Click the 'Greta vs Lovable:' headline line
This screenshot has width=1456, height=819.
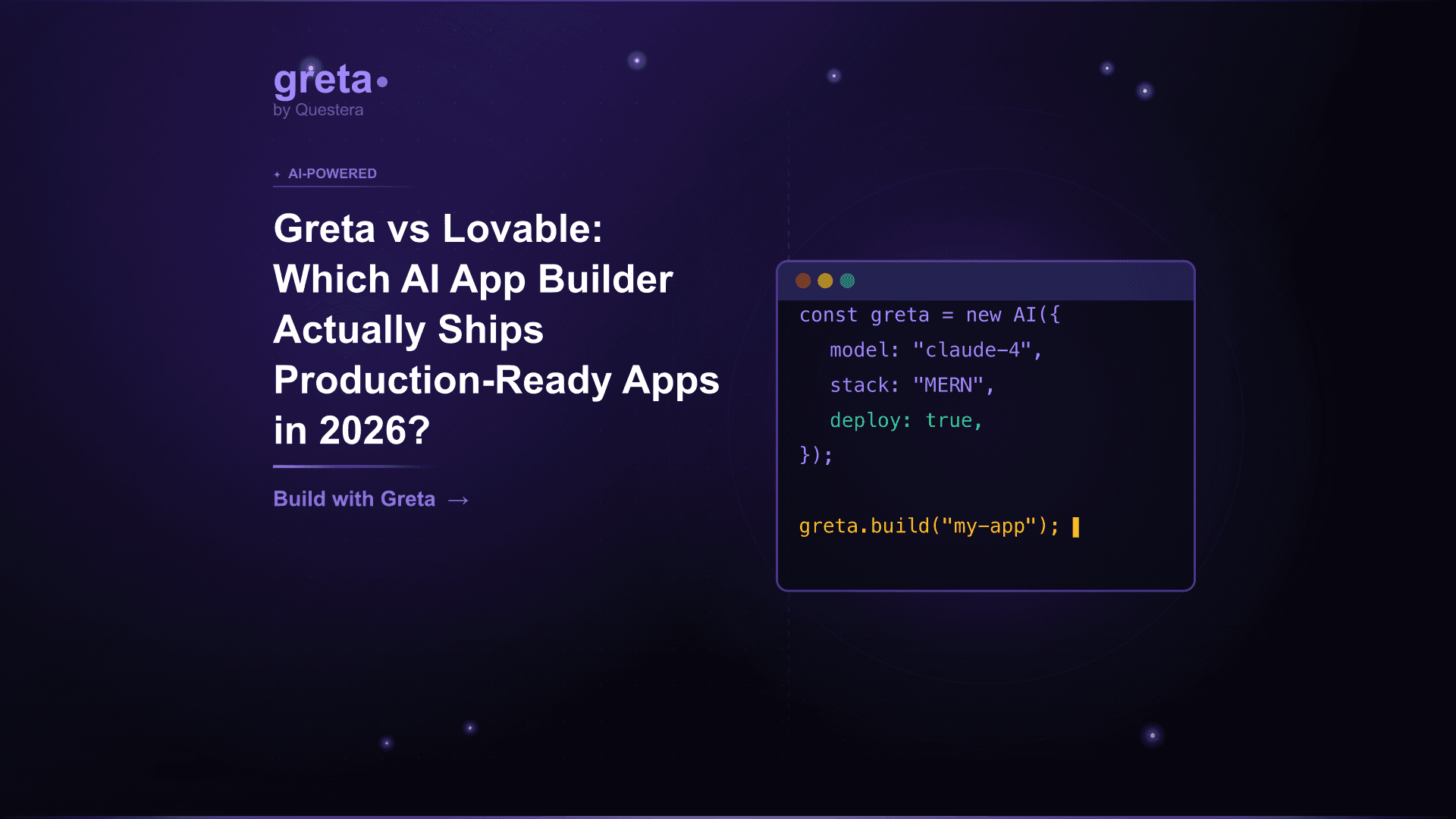point(438,228)
